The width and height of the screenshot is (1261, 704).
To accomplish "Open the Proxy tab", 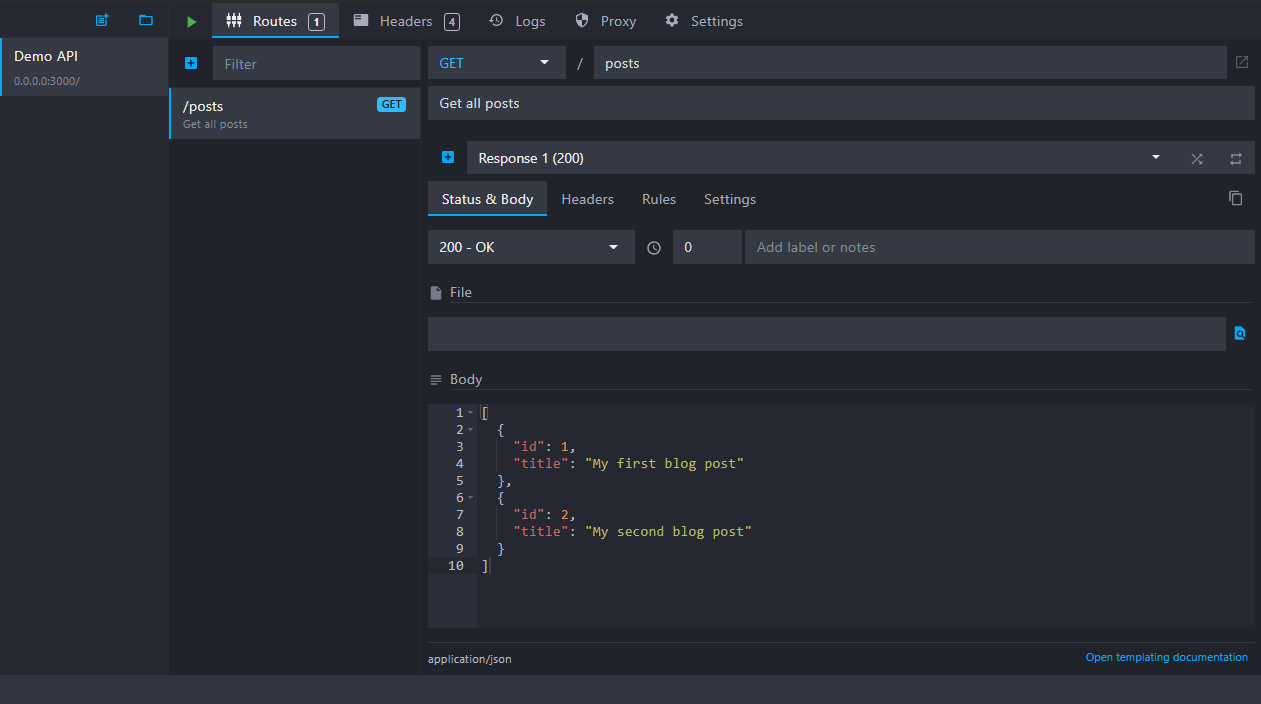I will point(606,21).
